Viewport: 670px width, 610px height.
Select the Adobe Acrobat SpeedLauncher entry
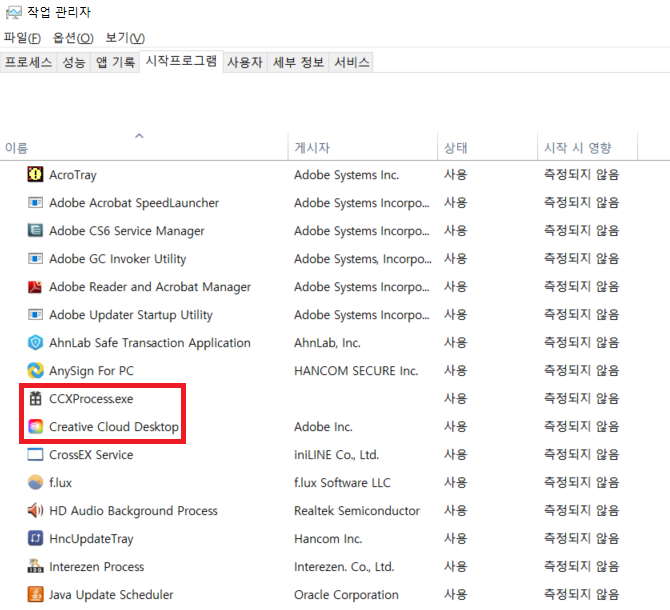(x=134, y=202)
